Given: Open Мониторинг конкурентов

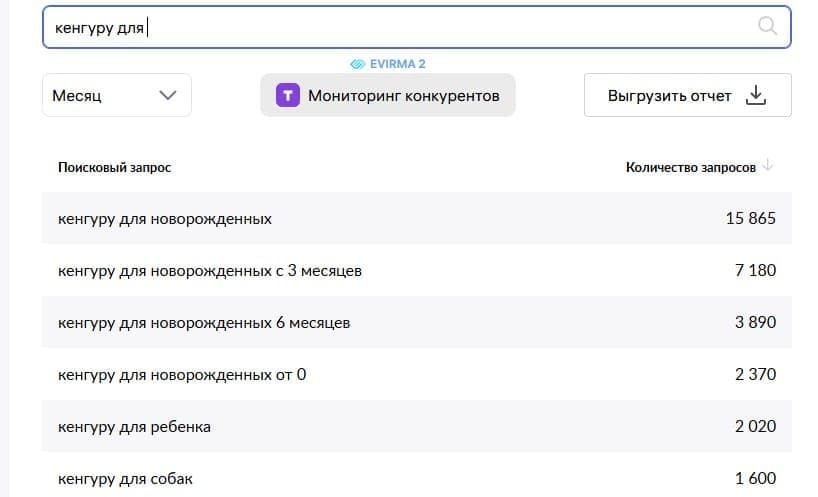Looking at the screenshot, I should pos(388,95).
